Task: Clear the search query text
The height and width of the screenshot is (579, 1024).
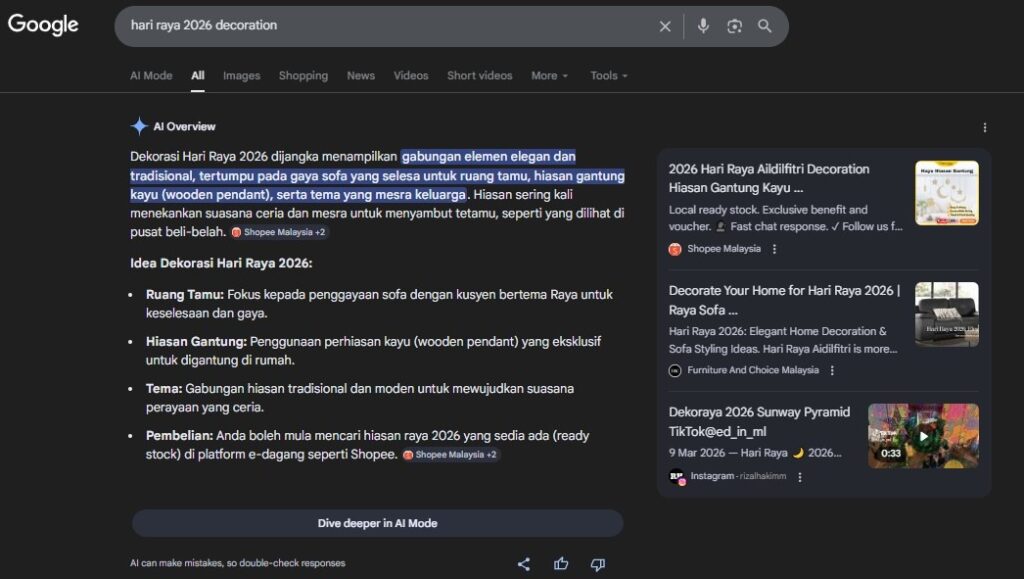Action: coord(665,26)
